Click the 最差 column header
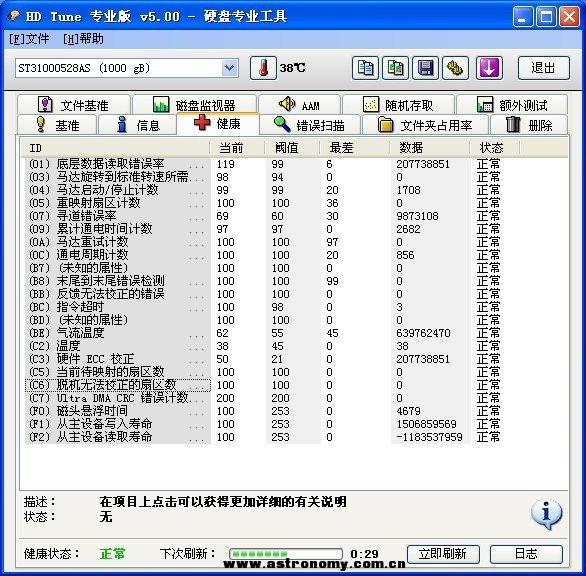The width and height of the screenshot is (586, 576). pos(355,148)
